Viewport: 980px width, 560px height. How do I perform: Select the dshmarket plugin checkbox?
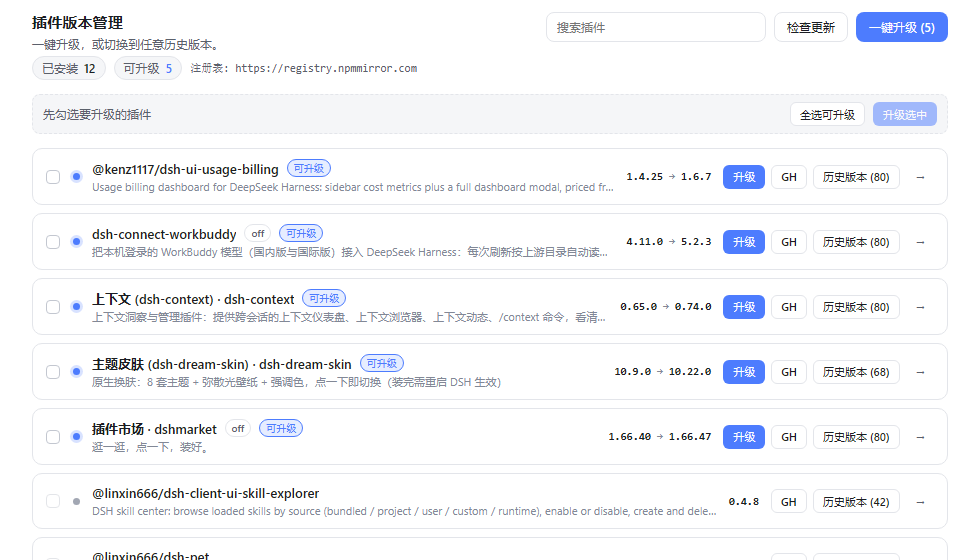click(53, 437)
